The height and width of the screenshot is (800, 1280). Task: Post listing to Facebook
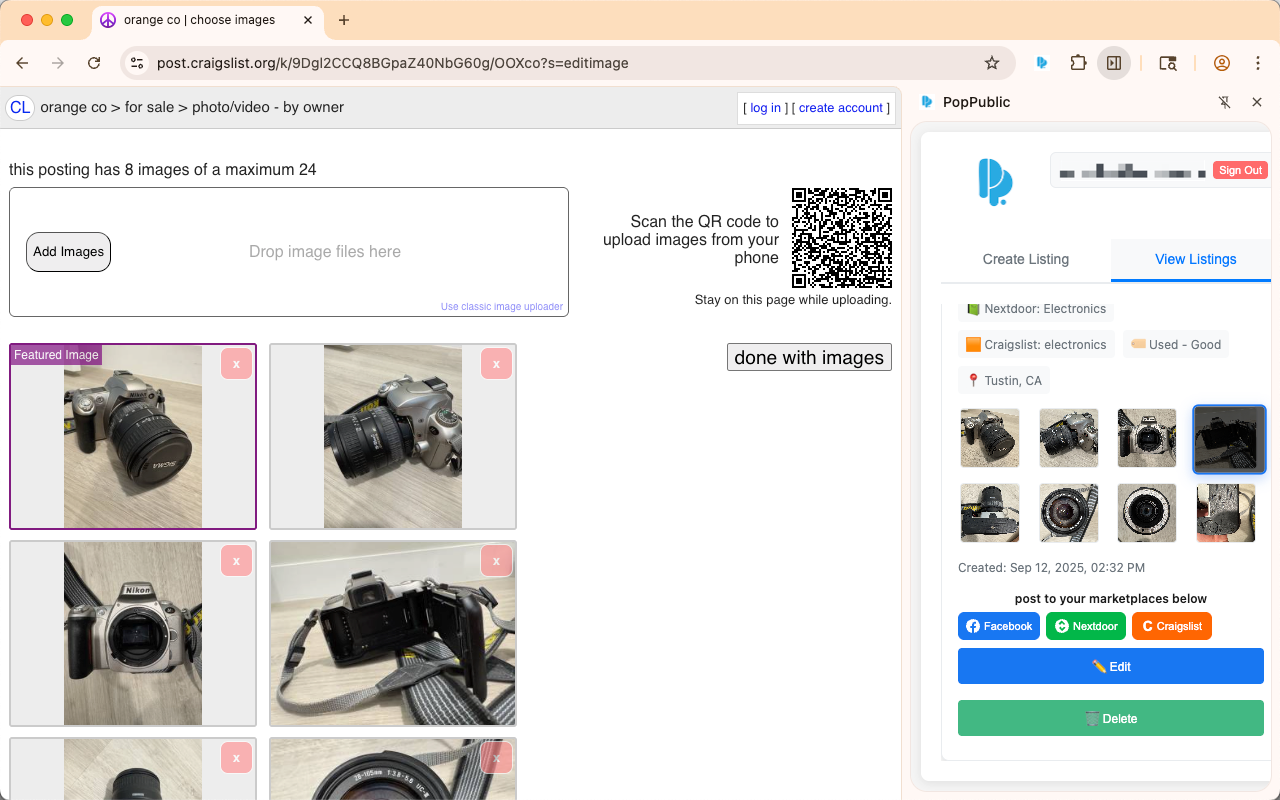(999, 626)
